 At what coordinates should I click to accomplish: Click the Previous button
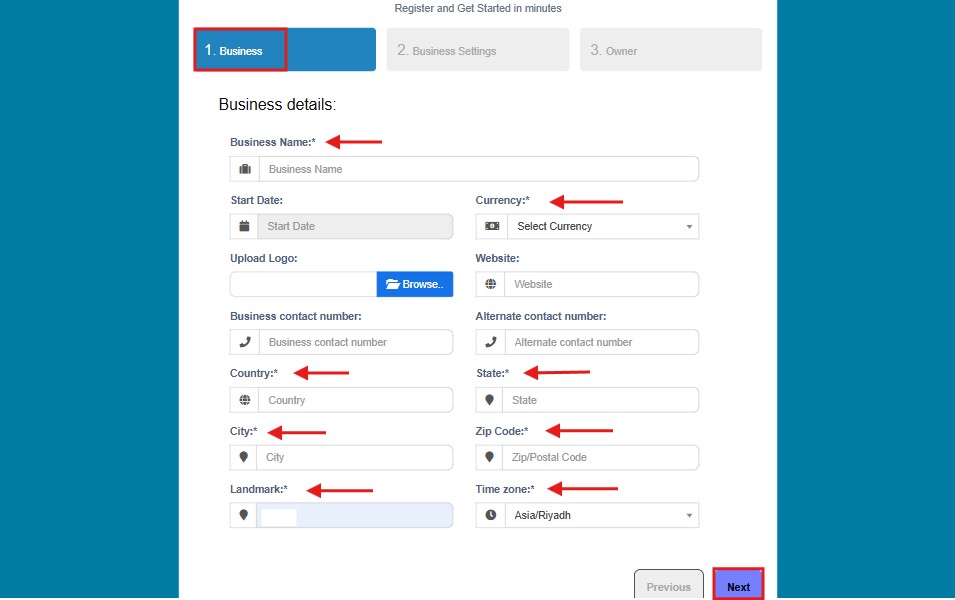pyautogui.click(x=669, y=585)
